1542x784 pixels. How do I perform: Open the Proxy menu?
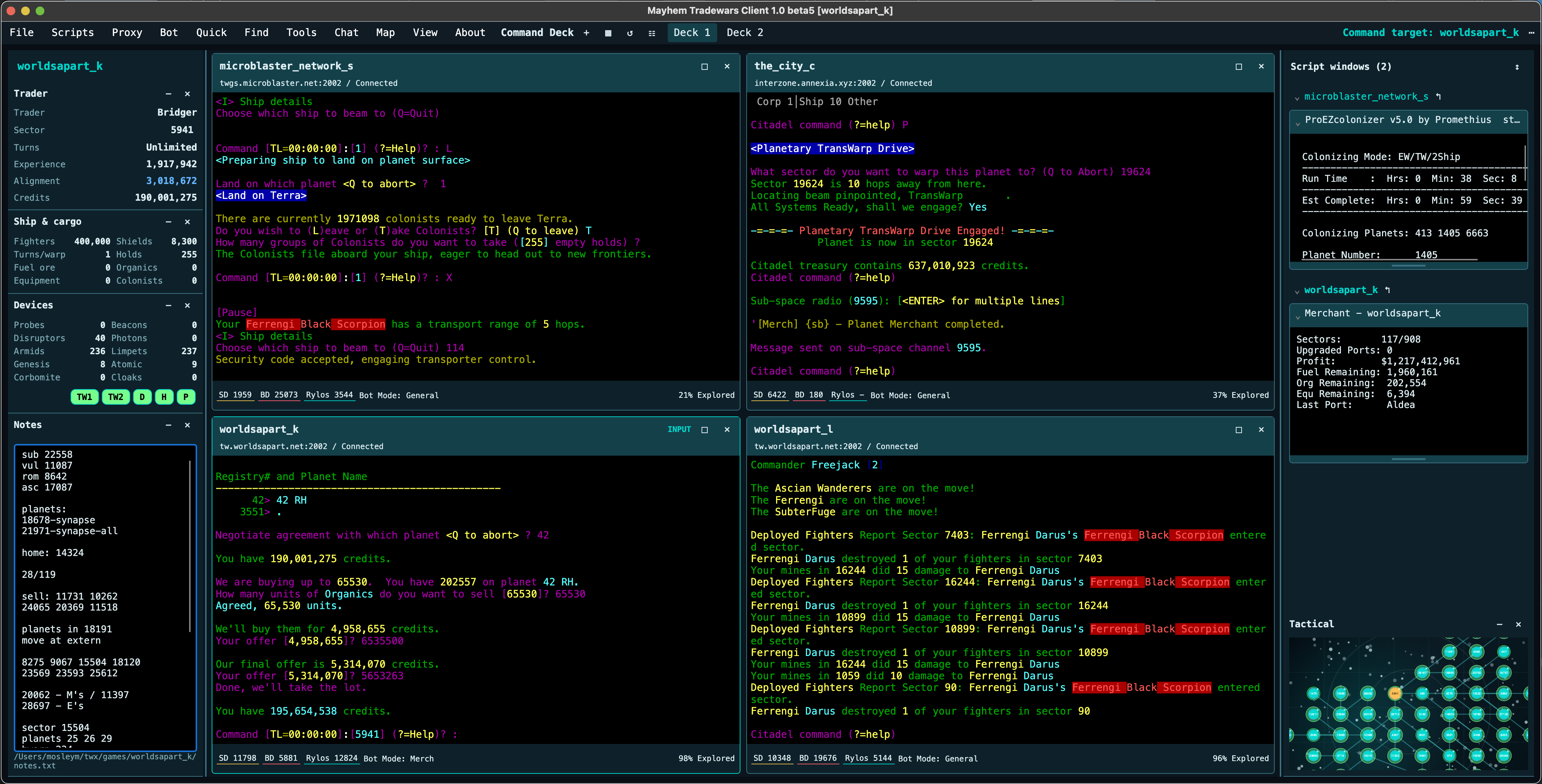click(x=127, y=33)
